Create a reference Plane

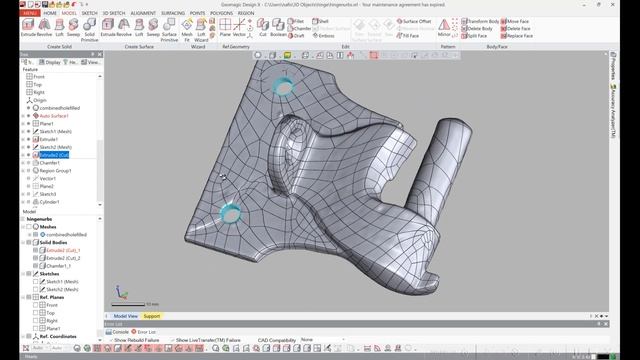pyautogui.click(x=225, y=28)
